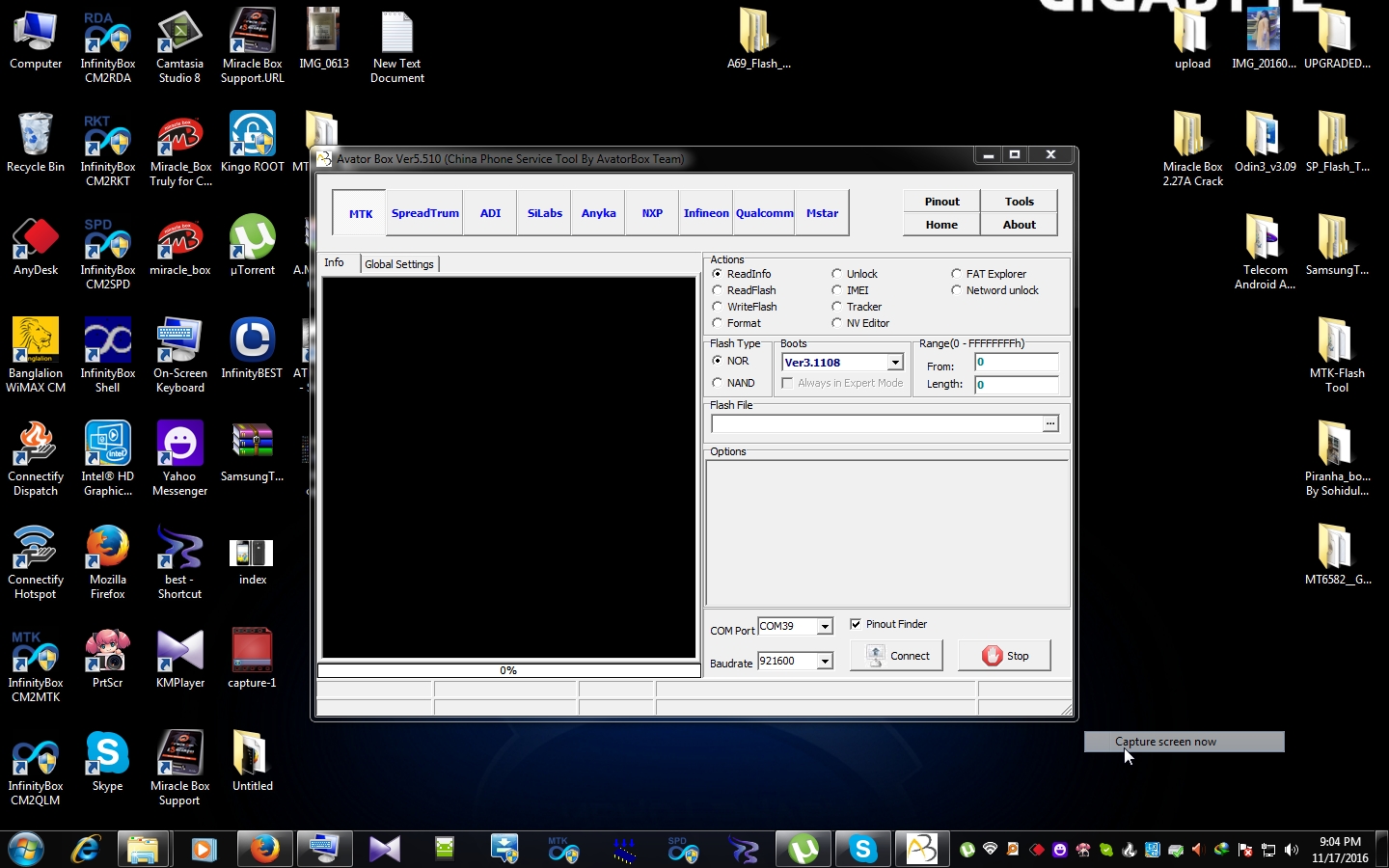Image resolution: width=1389 pixels, height=868 pixels.
Task: Browse for flash file with ellipsis button
Action: (1050, 423)
